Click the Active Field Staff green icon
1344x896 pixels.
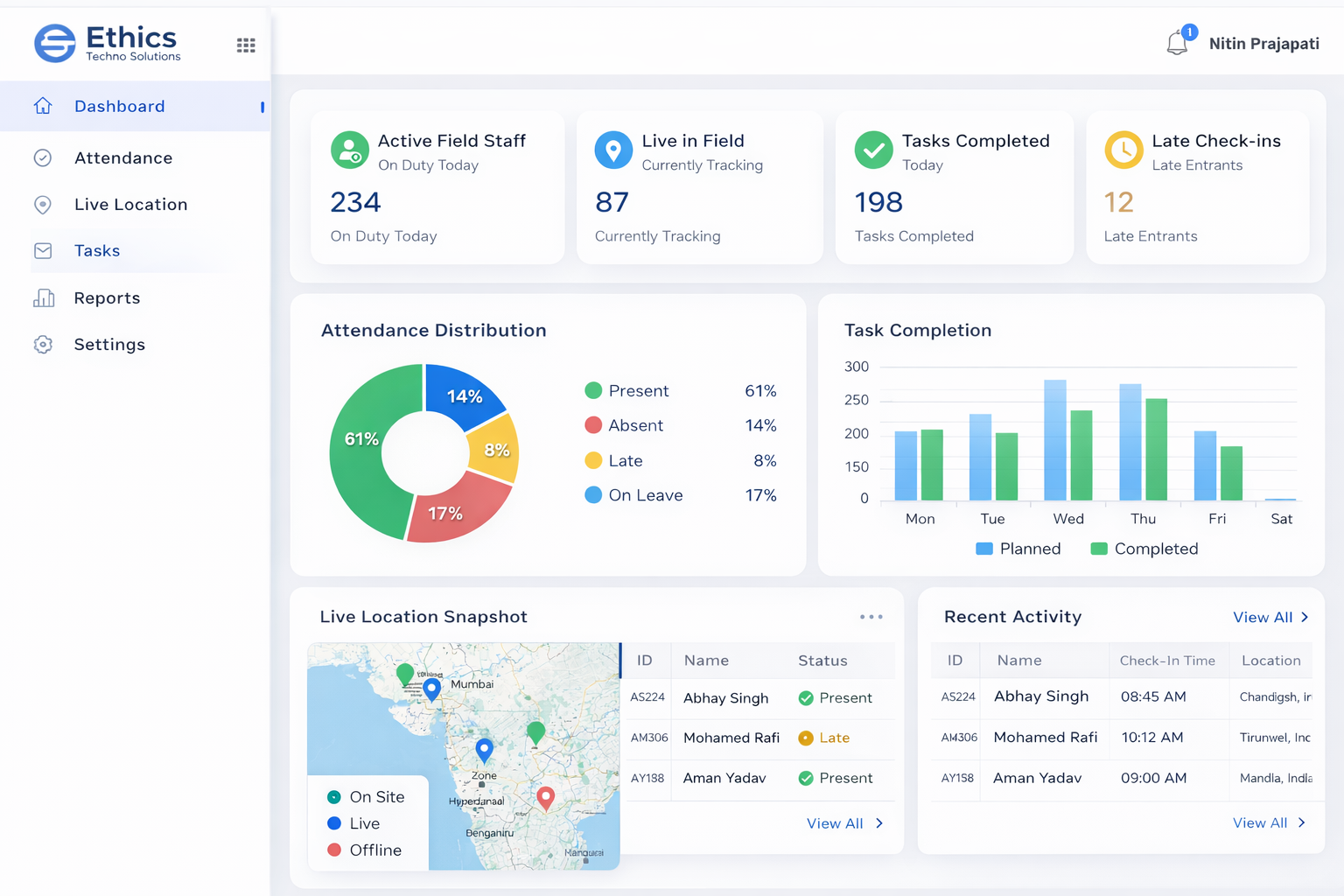click(350, 150)
